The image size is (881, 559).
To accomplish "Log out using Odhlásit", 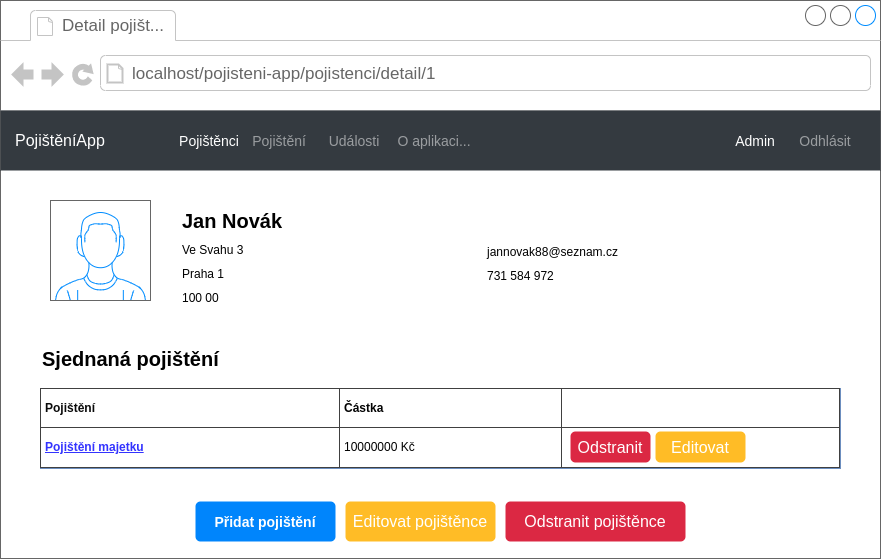I will (x=824, y=141).
